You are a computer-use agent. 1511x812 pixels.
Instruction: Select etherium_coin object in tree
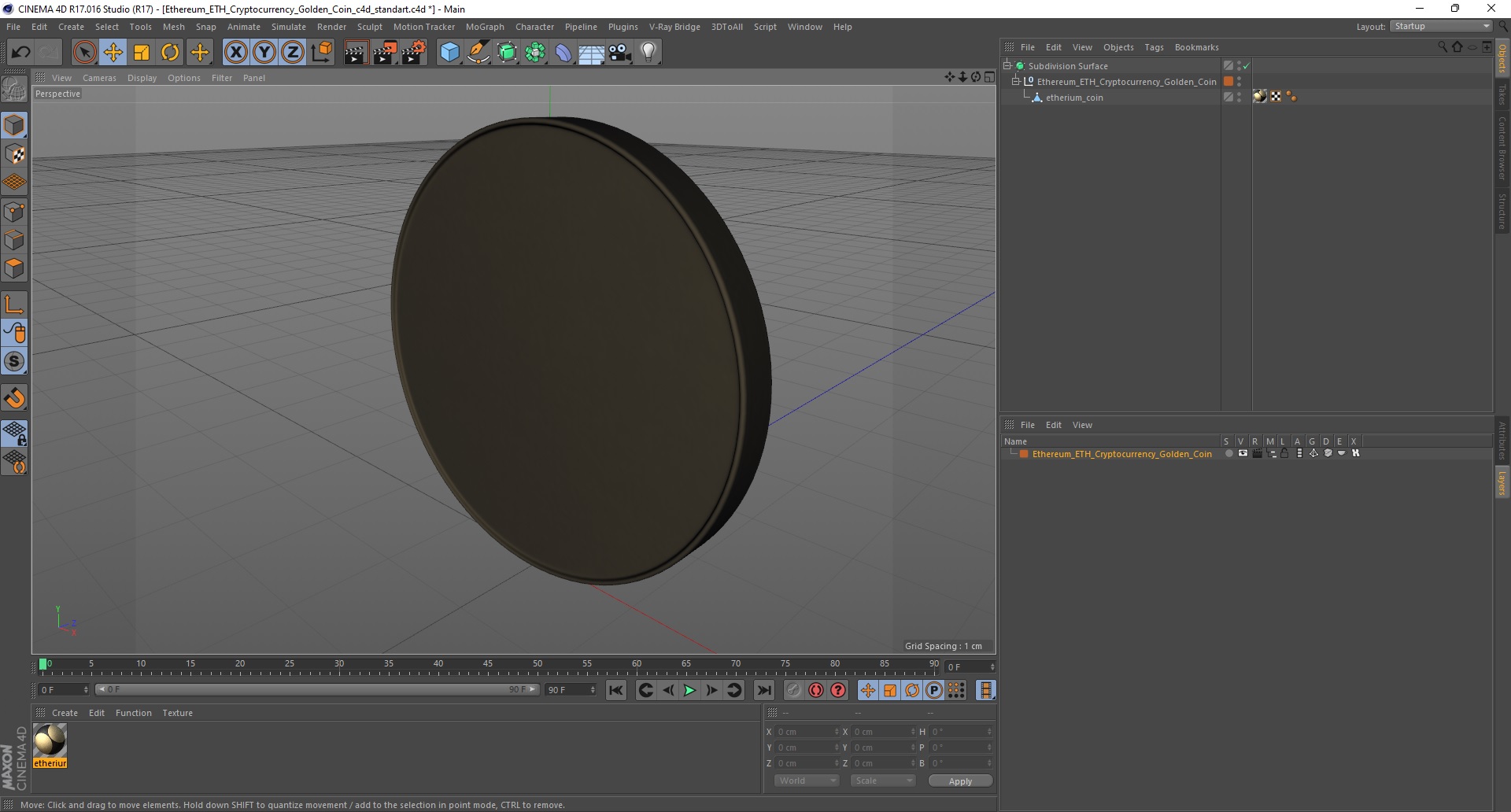tap(1074, 98)
